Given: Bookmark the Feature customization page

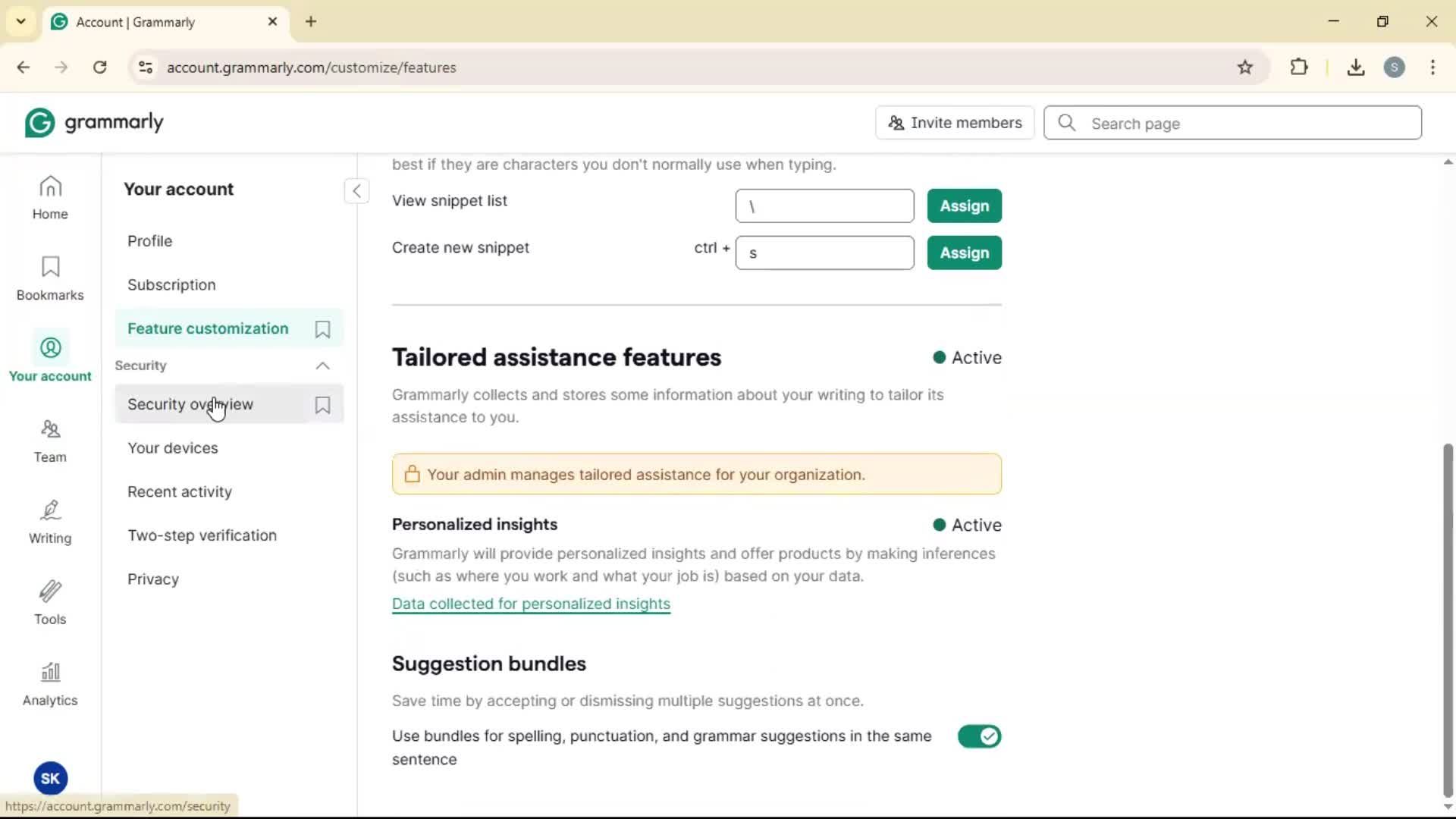Looking at the screenshot, I should (322, 329).
